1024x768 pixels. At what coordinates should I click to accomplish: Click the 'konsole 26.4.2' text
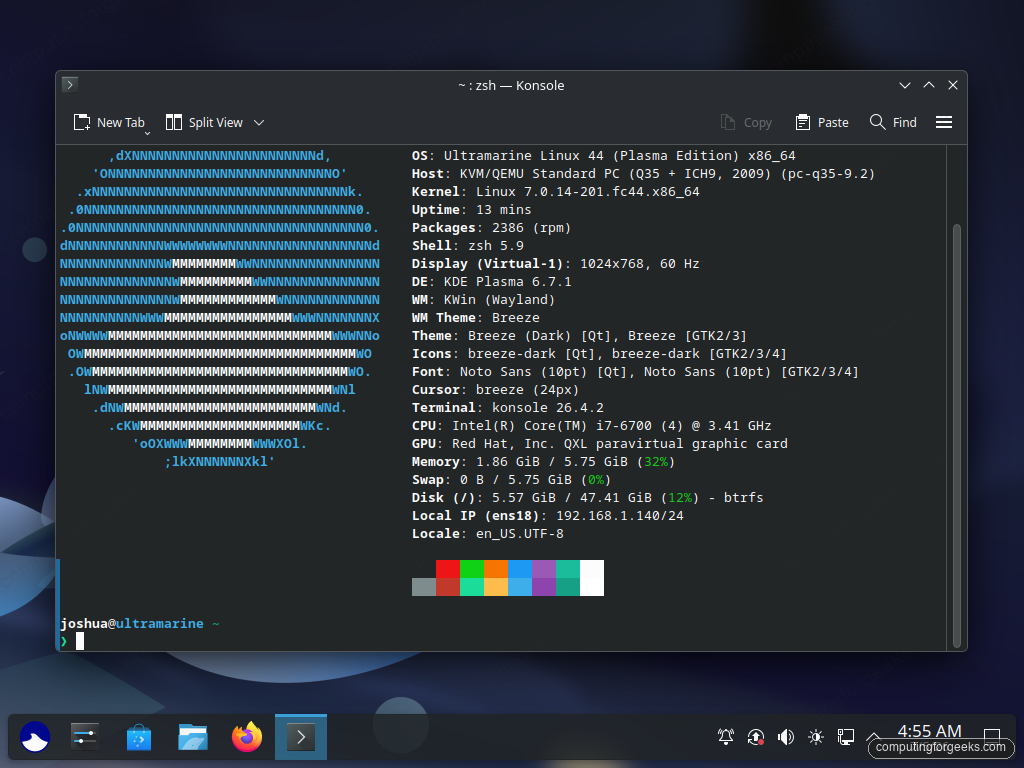pos(548,408)
